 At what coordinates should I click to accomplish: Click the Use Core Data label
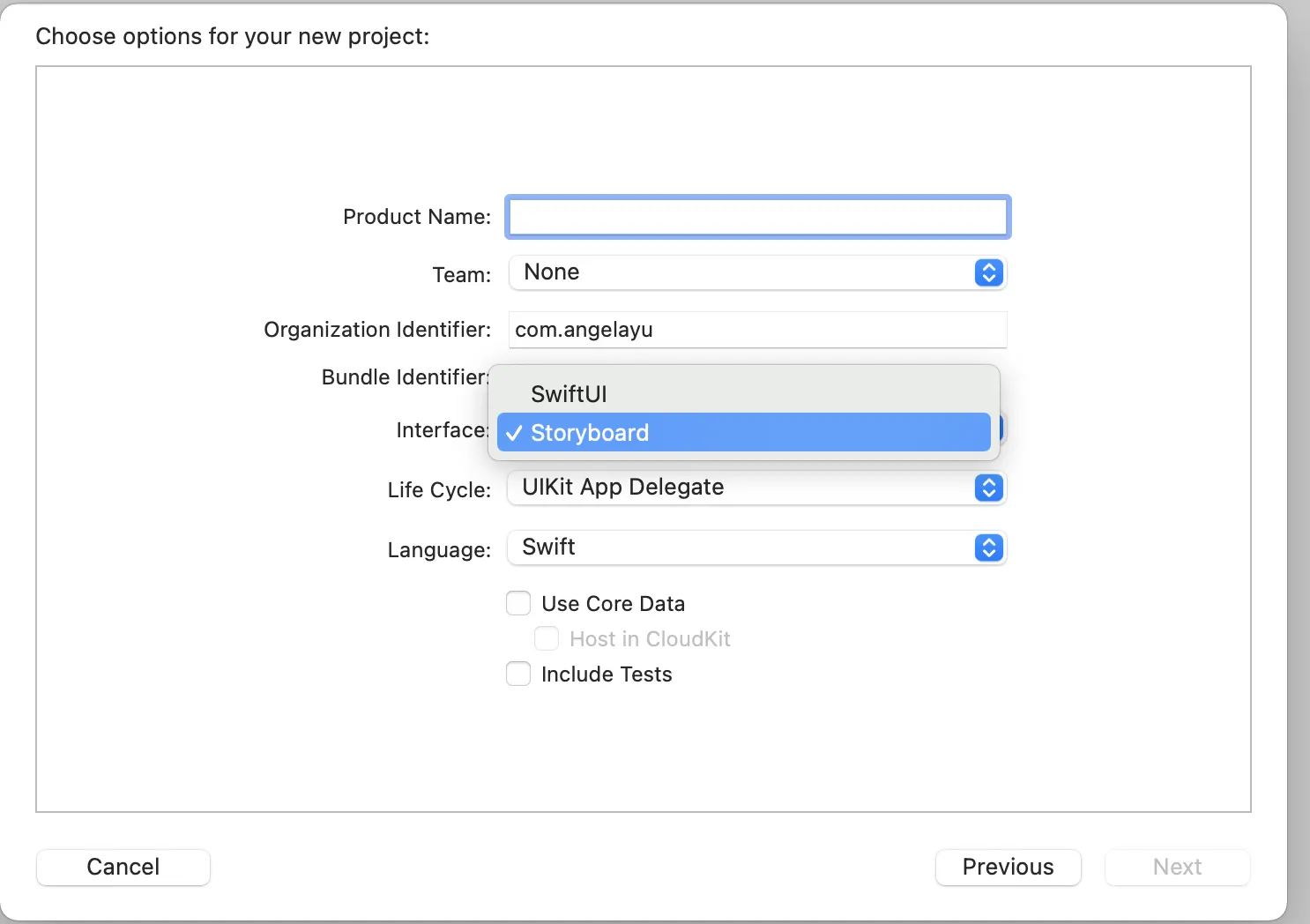click(x=613, y=604)
